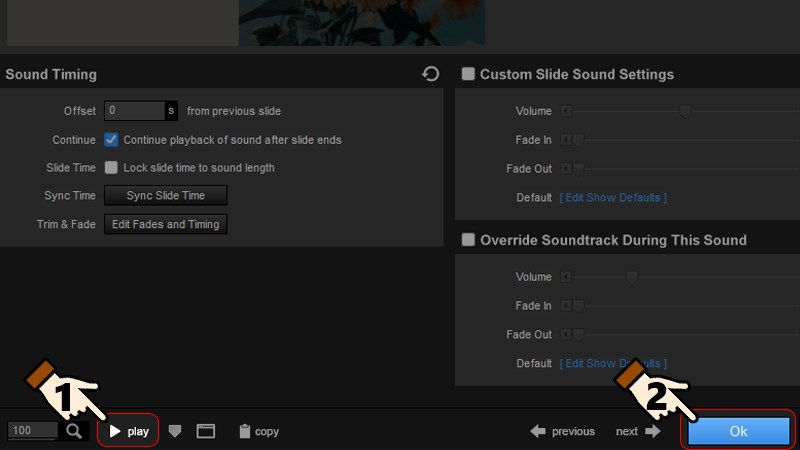Play the slide preview
The height and width of the screenshot is (450, 800).
[x=129, y=431]
